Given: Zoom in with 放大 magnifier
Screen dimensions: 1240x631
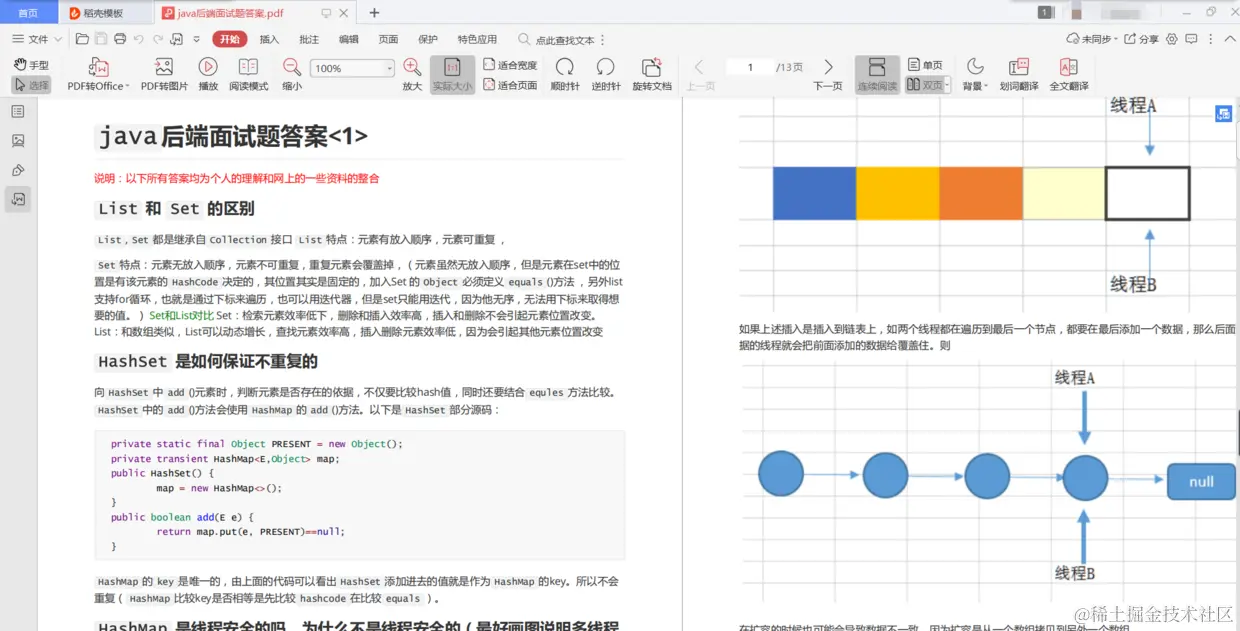Looking at the screenshot, I should point(412,75).
